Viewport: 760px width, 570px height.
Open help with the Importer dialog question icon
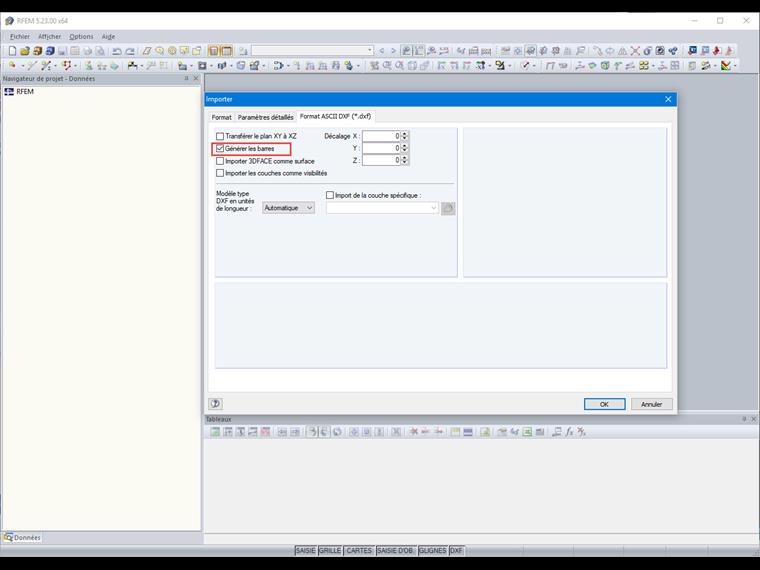(x=215, y=403)
